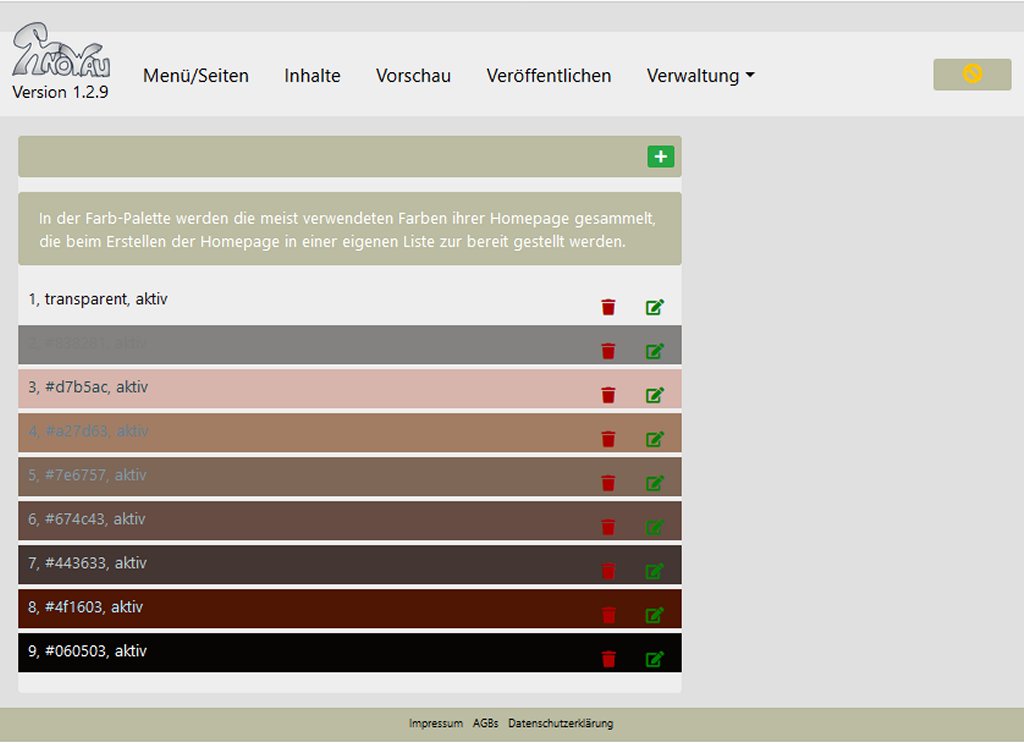The width and height of the screenshot is (1024, 743).
Task: Expand the Verwaltung dropdown menu
Action: 700,76
